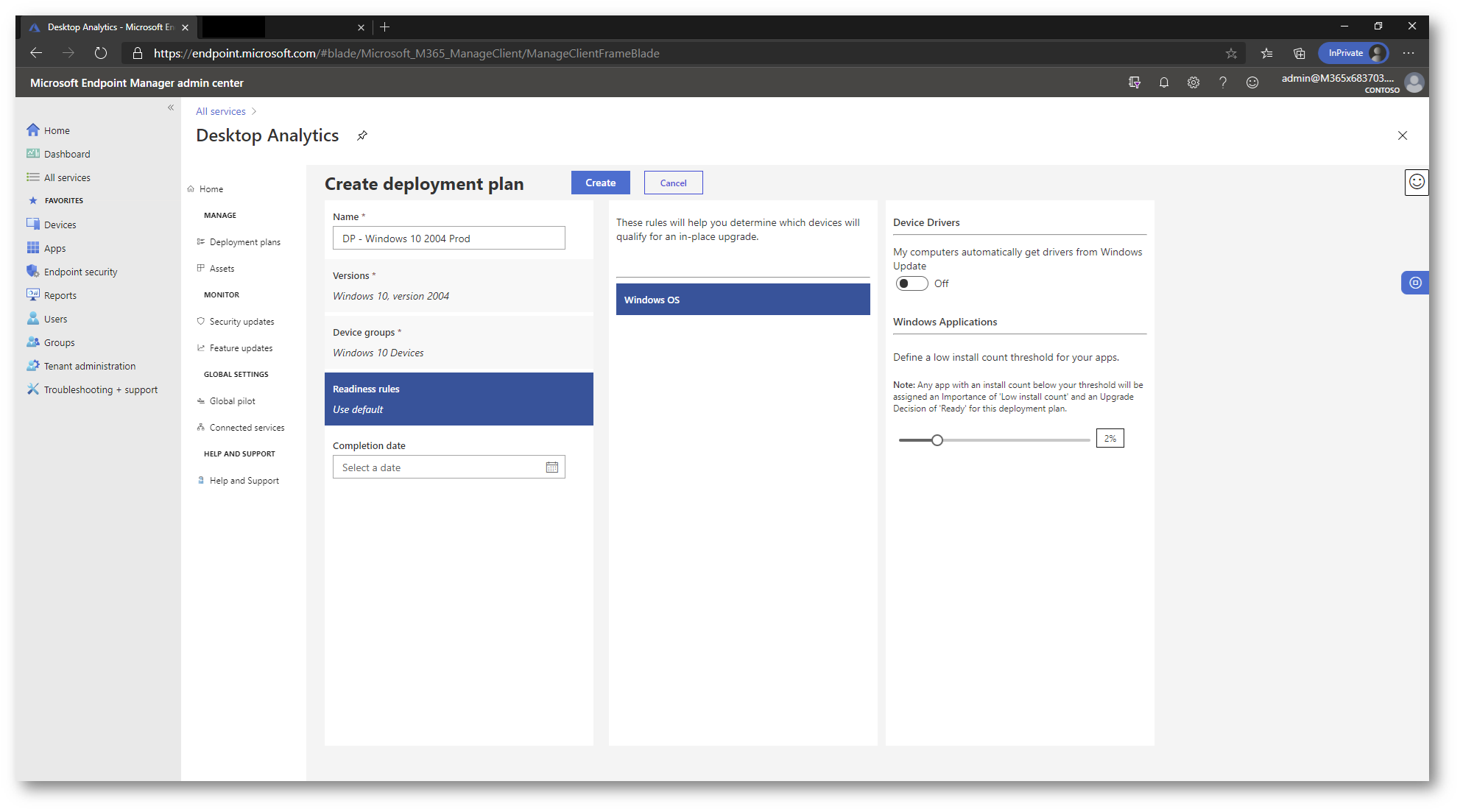Open Desktop Analytics Home menu item
Image resolution: width=1460 pixels, height=812 pixels.
tap(205, 189)
